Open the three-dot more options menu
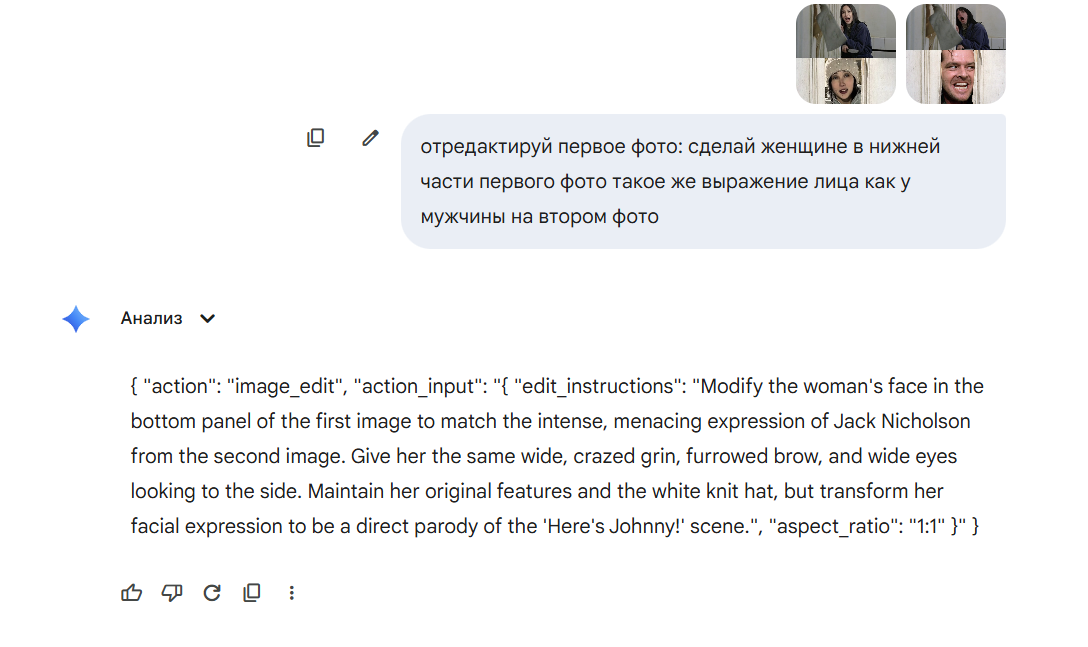The image size is (1088, 647). [x=292, y=593]
